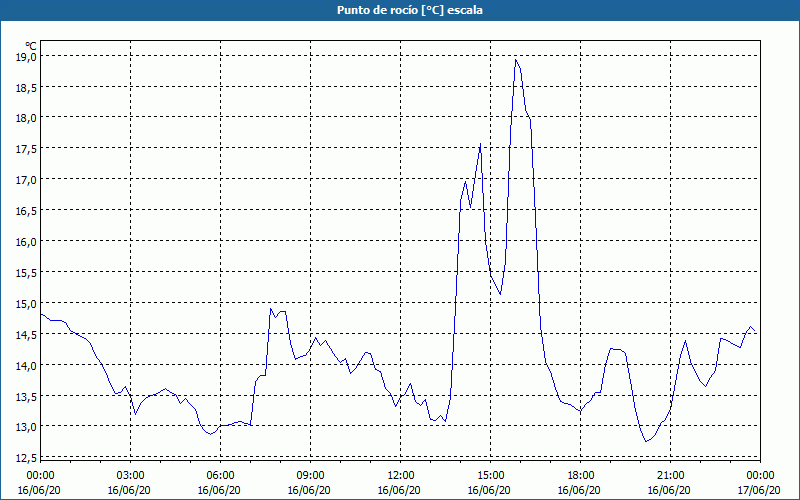
Task: Click the 00:00 time label dated 17/06/20
Action: point(760,476)
